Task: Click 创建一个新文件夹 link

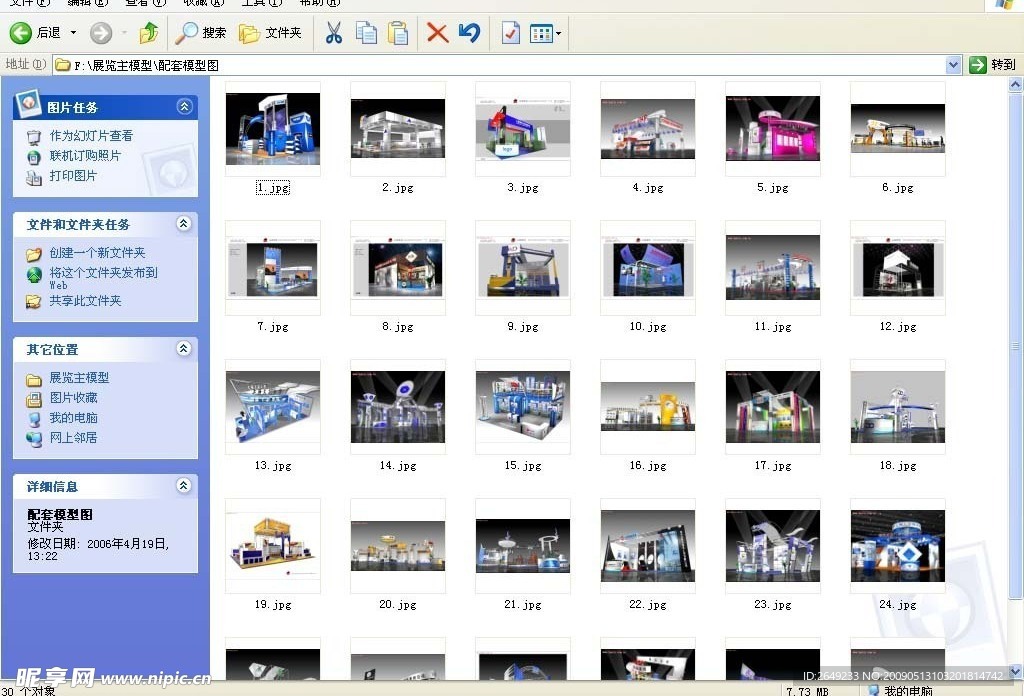Action: (97, 253)
